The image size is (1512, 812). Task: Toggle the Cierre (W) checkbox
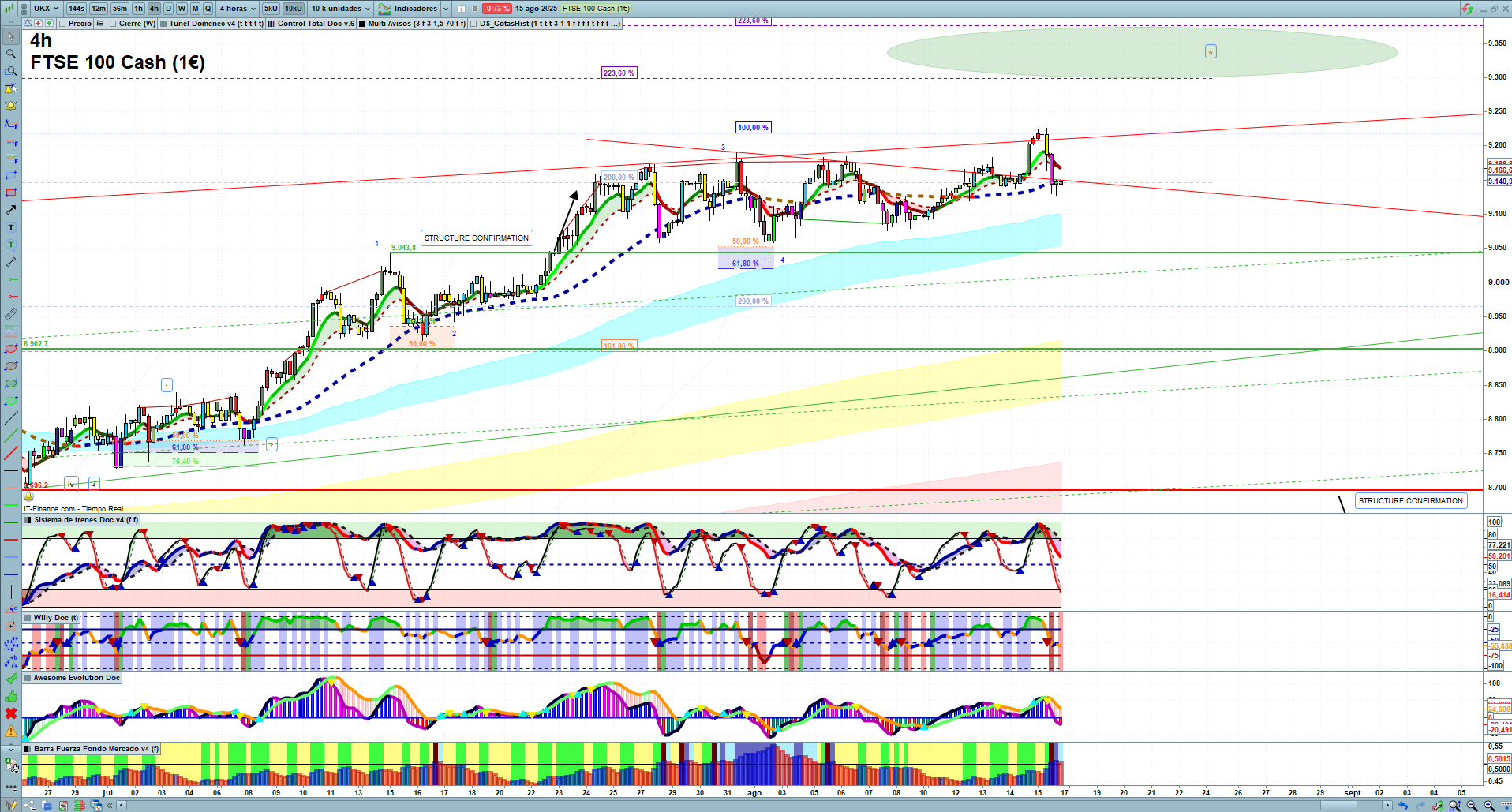click(x=113, y=24)
